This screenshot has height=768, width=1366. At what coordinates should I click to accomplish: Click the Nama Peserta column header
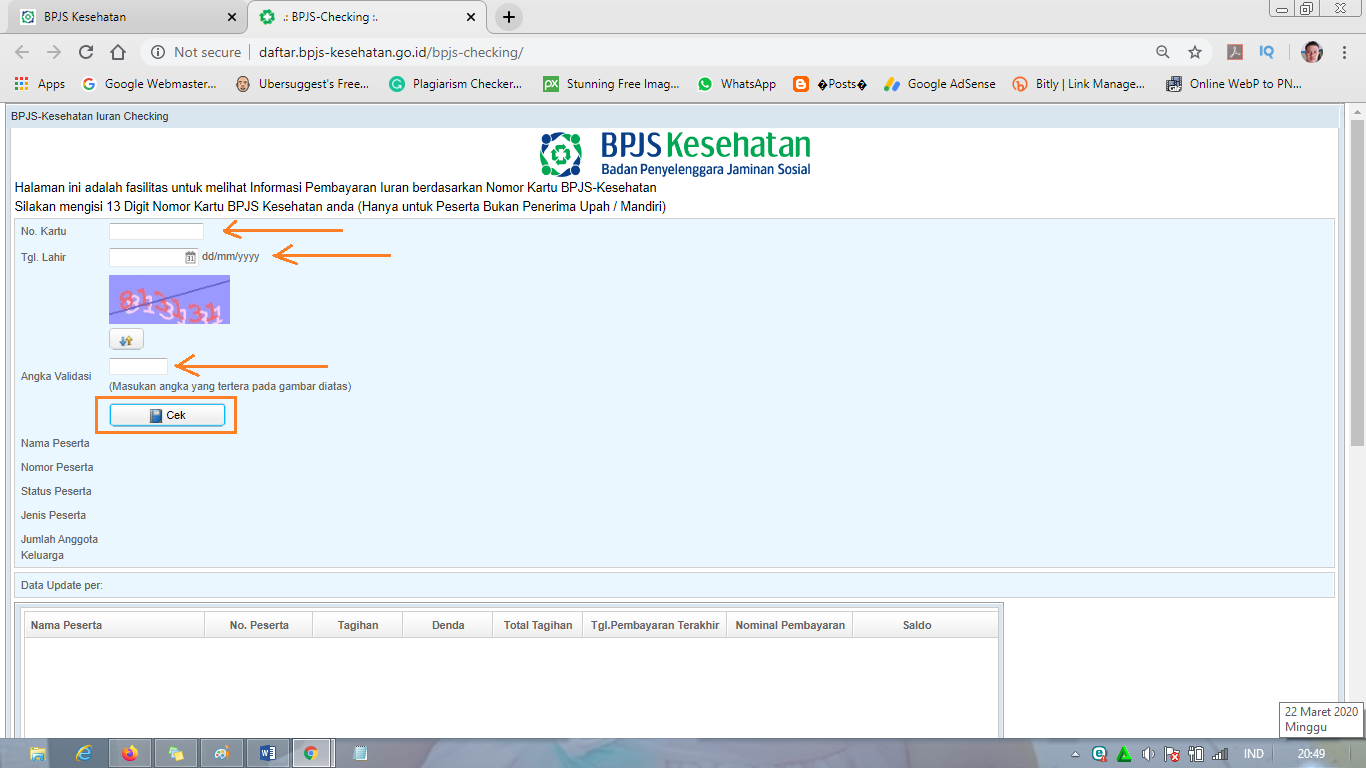(x=114, y=625)
